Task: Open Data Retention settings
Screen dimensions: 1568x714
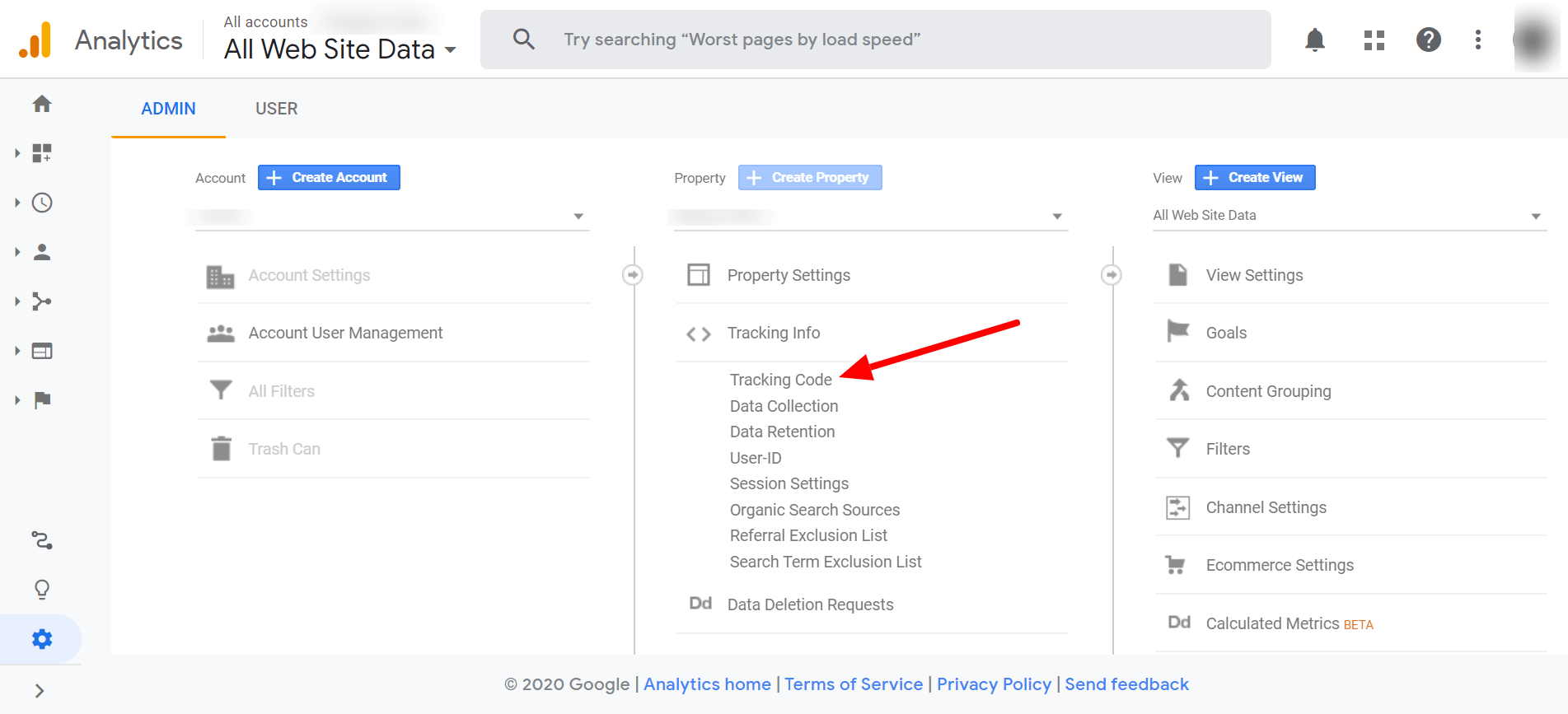Action: (782, 432)
